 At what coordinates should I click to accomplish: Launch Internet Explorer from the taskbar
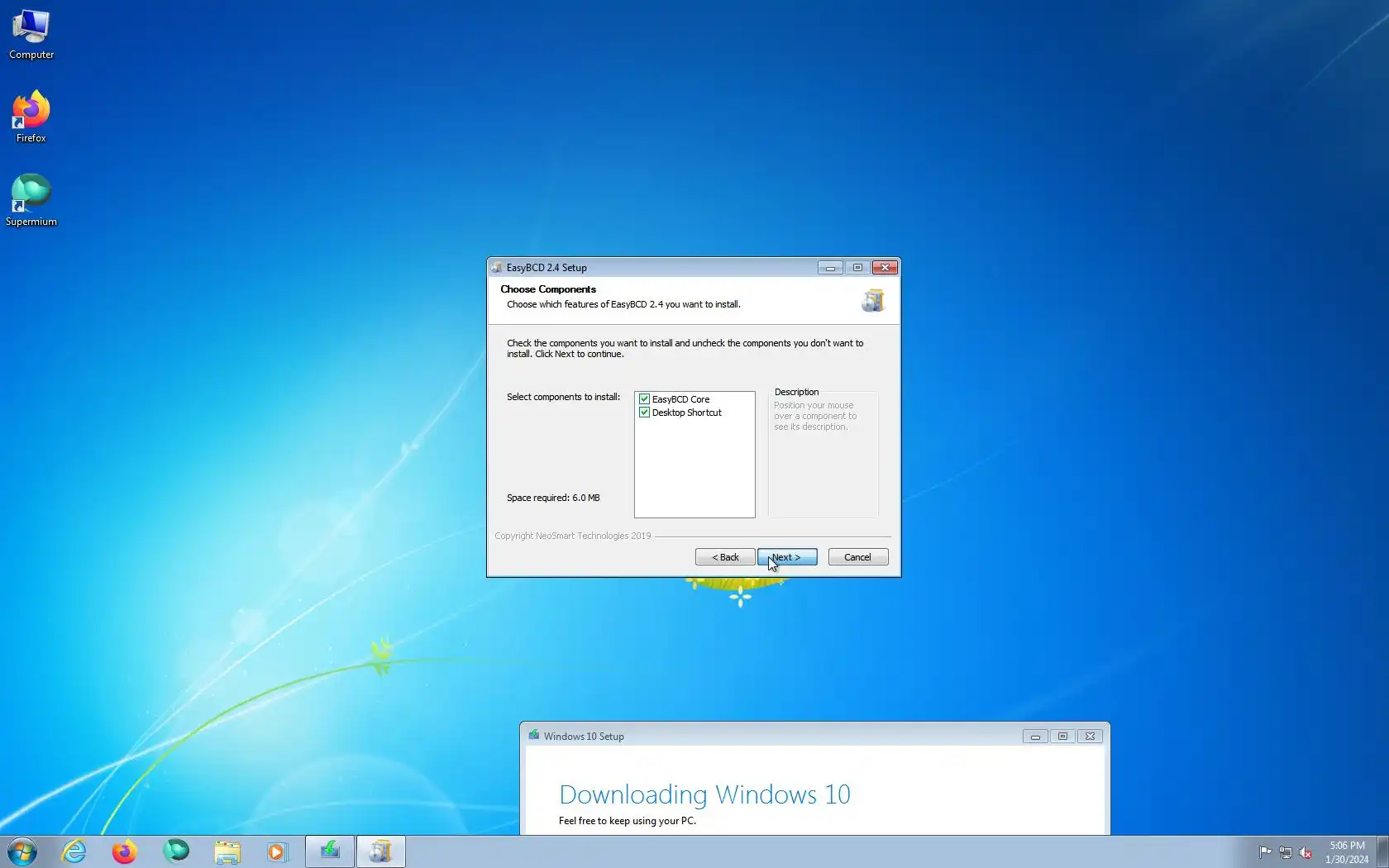(x=74, y=851)
